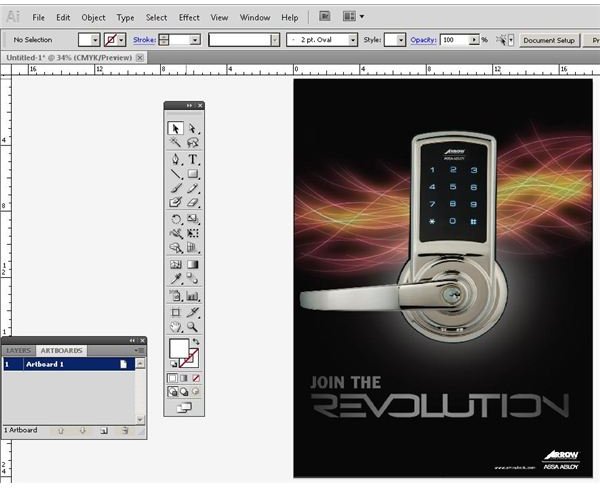Select the Perspective Grid tool
The image size is (600, 488).
tap(192, 248)
